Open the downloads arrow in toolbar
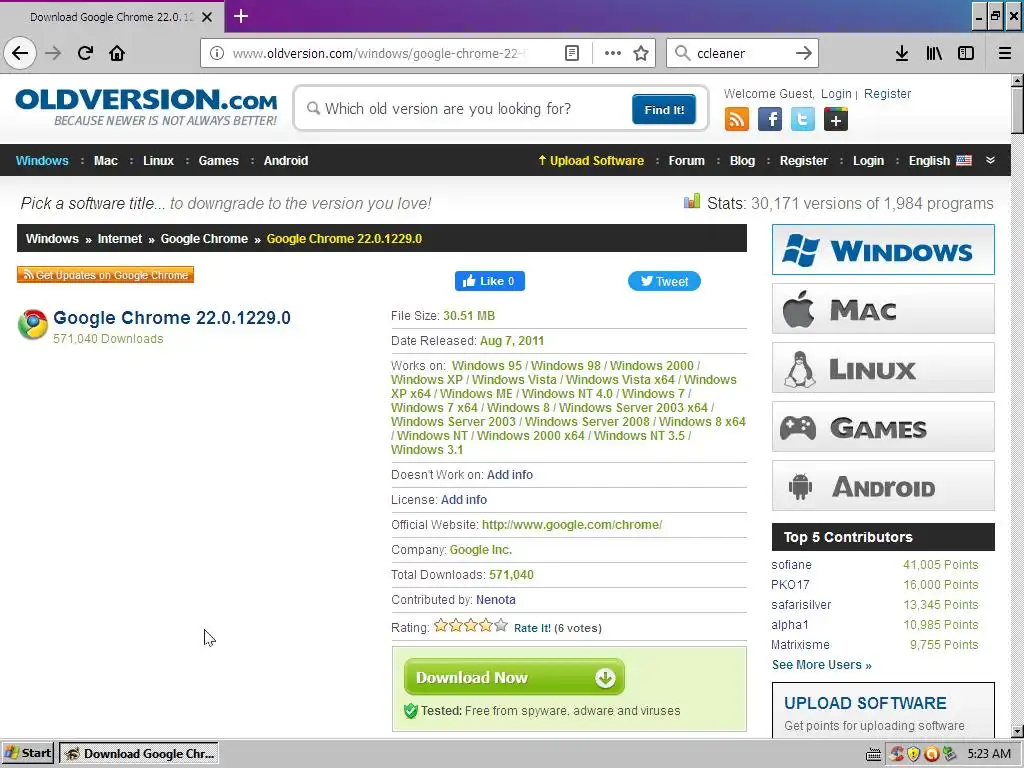The image size is (1024, 768). point(901,53)
